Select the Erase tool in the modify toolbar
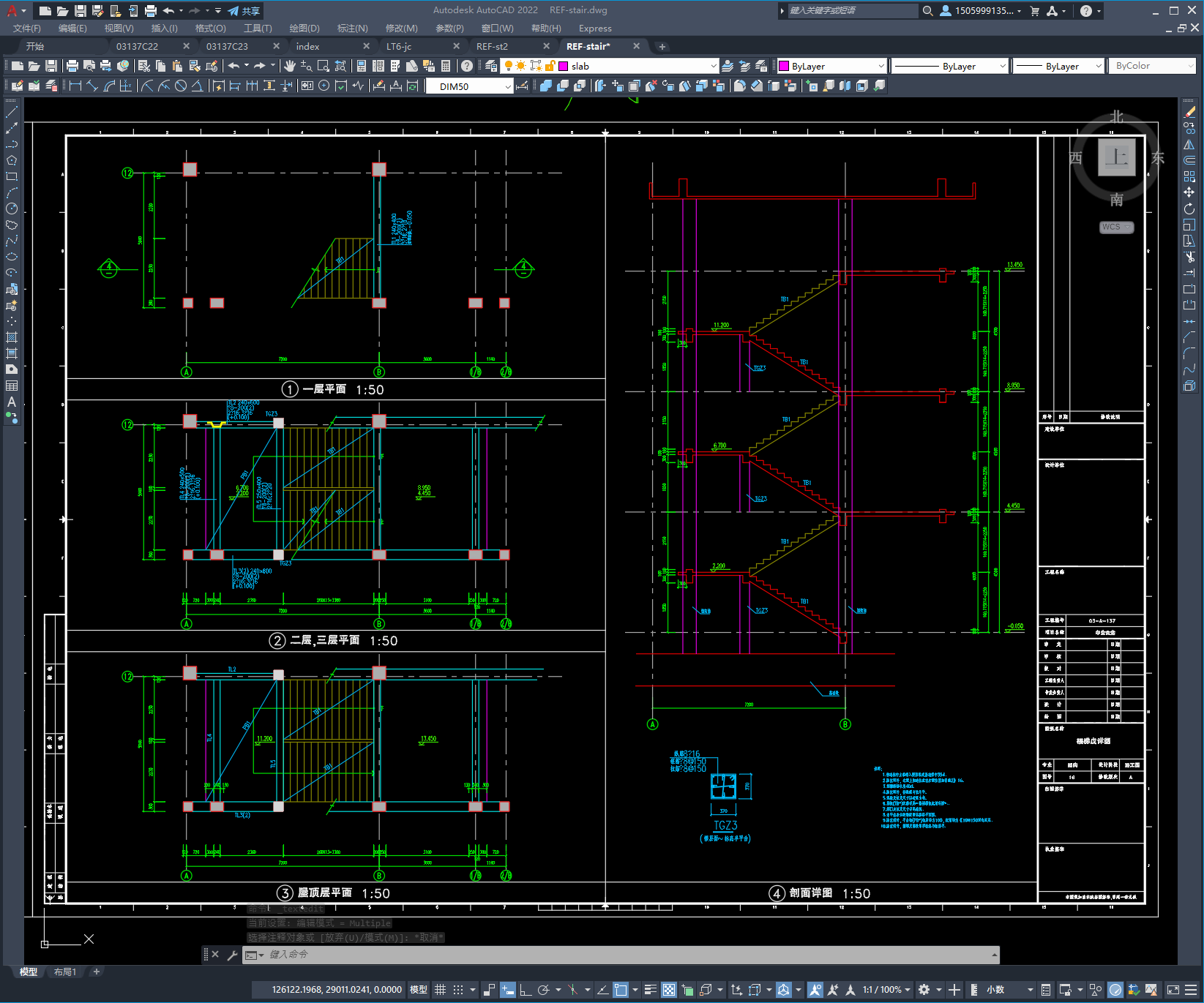Image resolution: width=1204 pixels, height=1003 pixels. point(1189,112)
